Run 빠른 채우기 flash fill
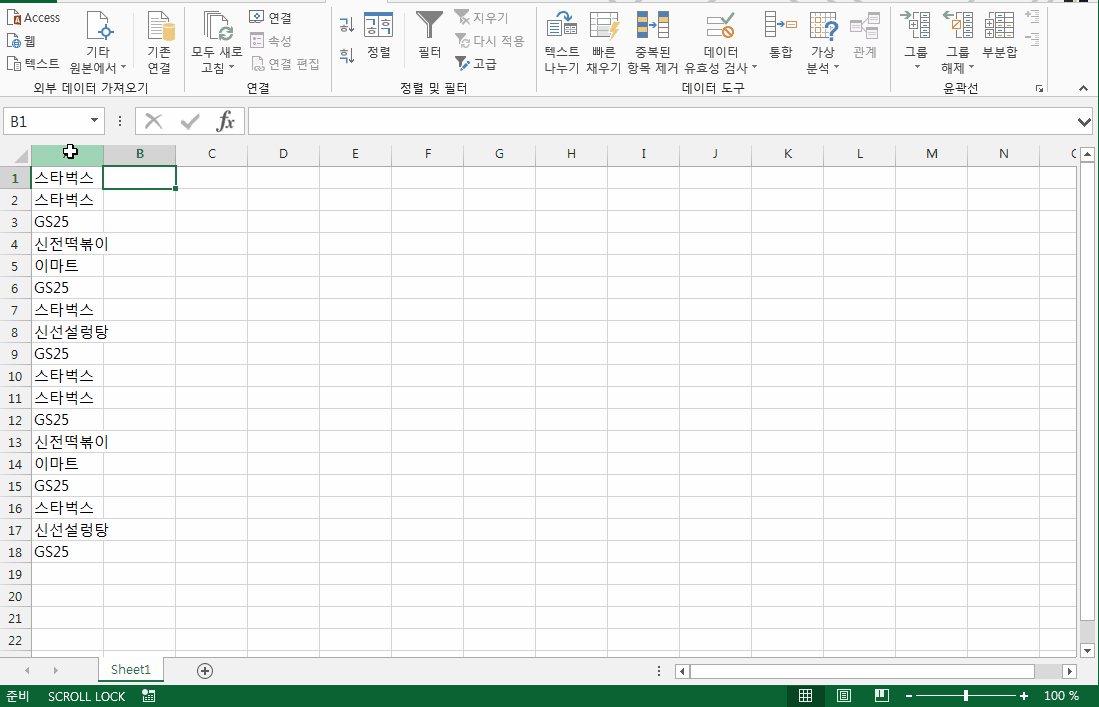The width and height of the screenshot is (1099, 707). tap(603, 42)
